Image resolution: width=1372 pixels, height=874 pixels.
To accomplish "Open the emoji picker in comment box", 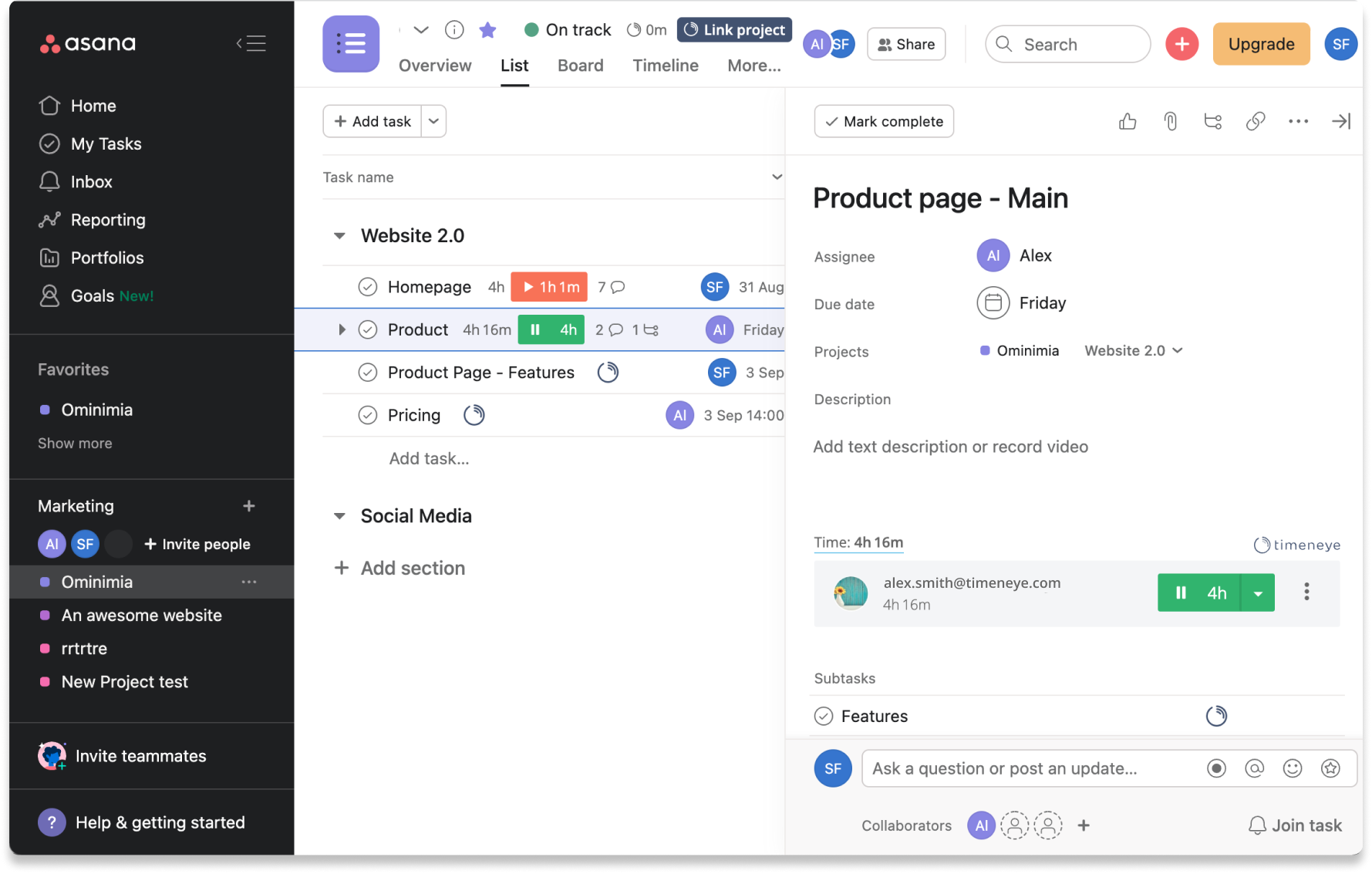I will click(x=1293, y=768).
